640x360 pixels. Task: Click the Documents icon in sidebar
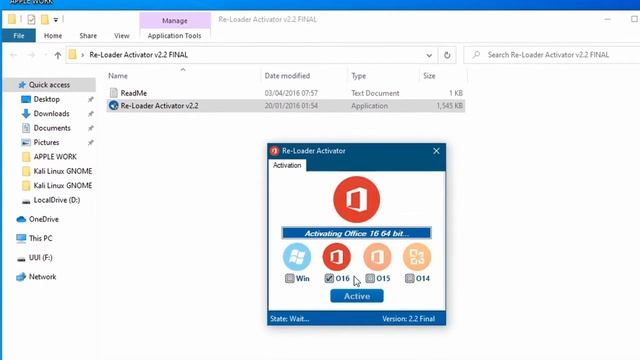click(26, 128)
